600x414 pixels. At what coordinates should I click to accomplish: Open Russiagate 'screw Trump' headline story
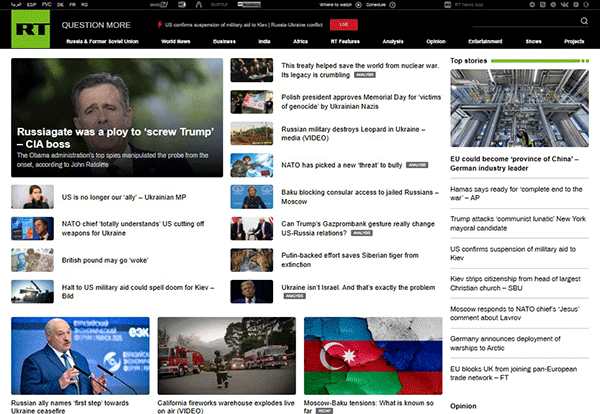tap(115, 138)
